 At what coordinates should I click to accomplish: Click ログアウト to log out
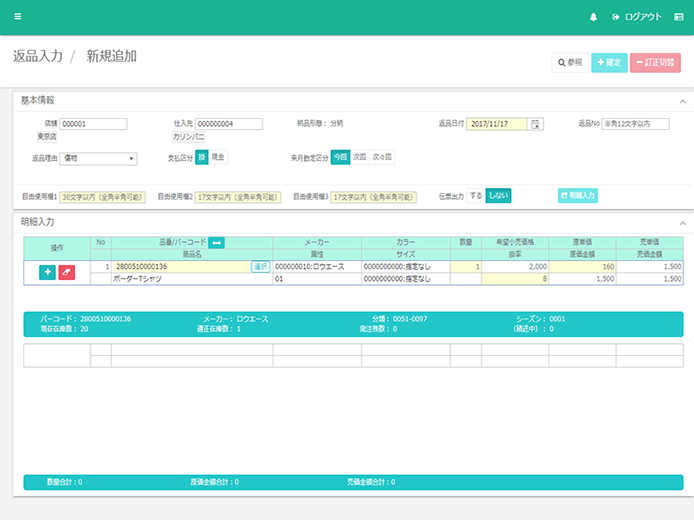click(636, 17)
